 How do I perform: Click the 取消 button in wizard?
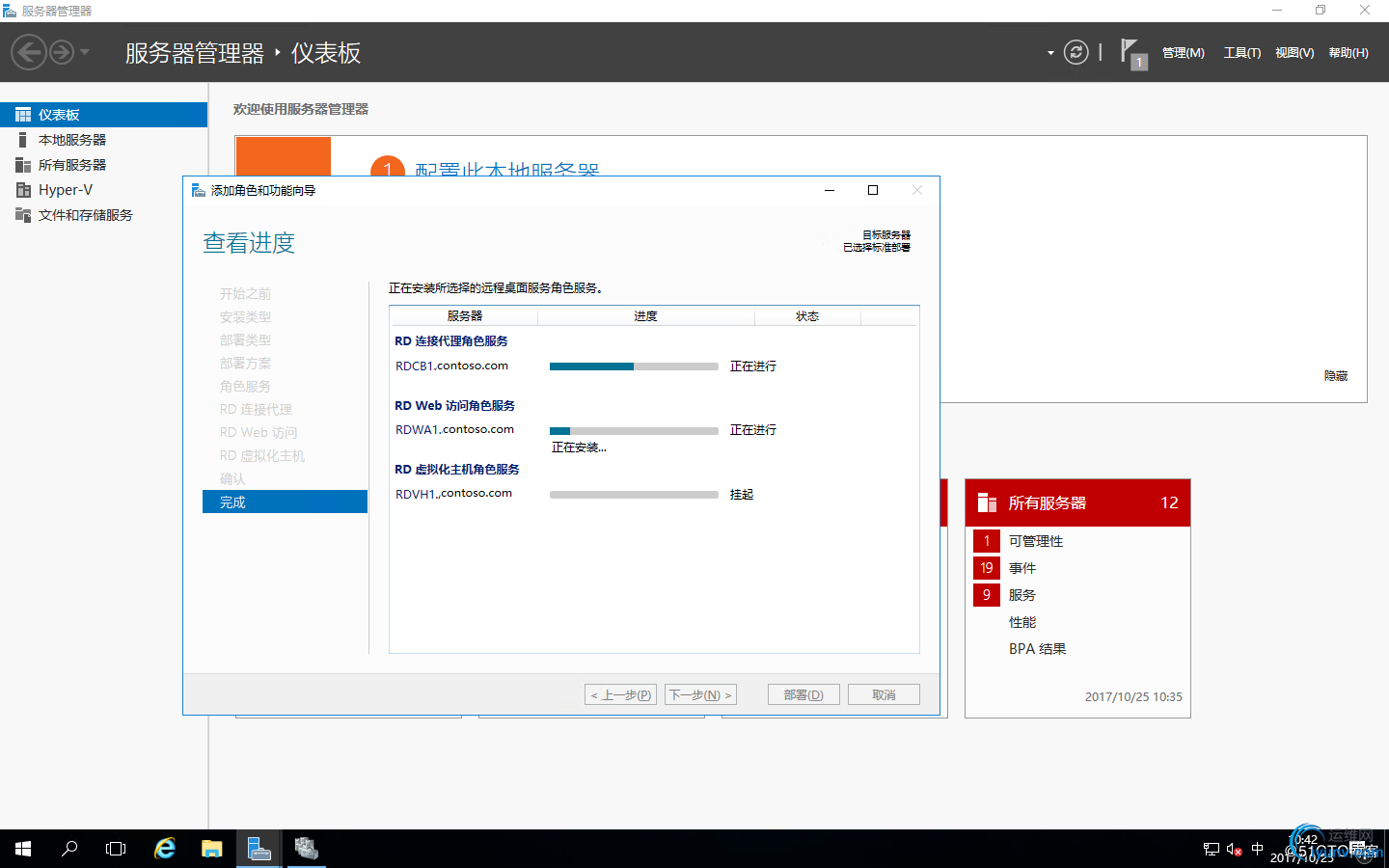pos(884,694)
